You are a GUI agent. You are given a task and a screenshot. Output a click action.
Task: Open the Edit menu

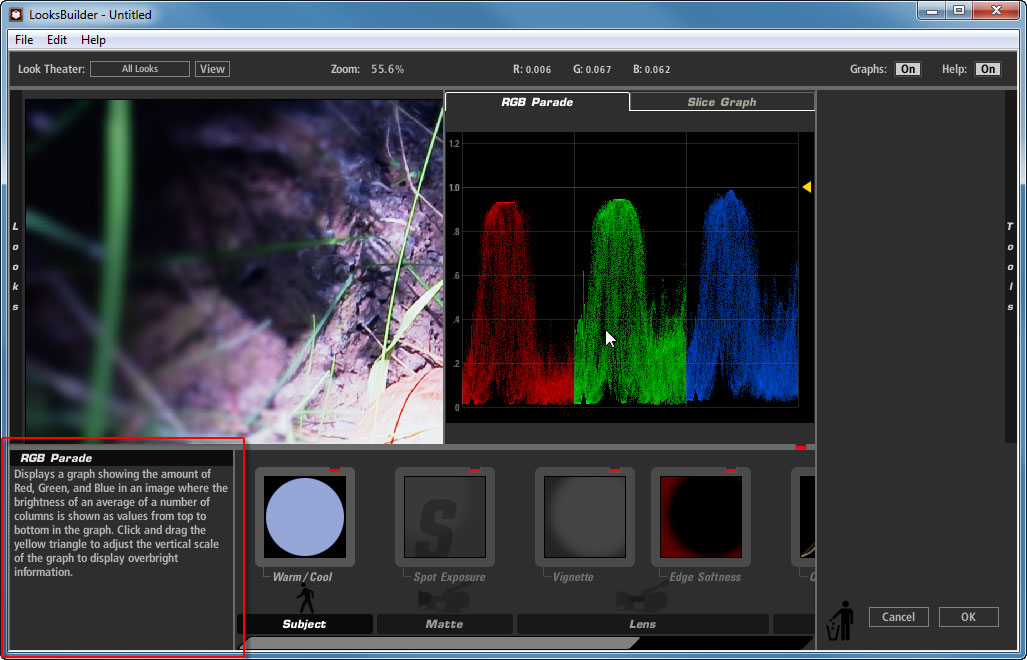pyautogui.click(x=57, y=40)
